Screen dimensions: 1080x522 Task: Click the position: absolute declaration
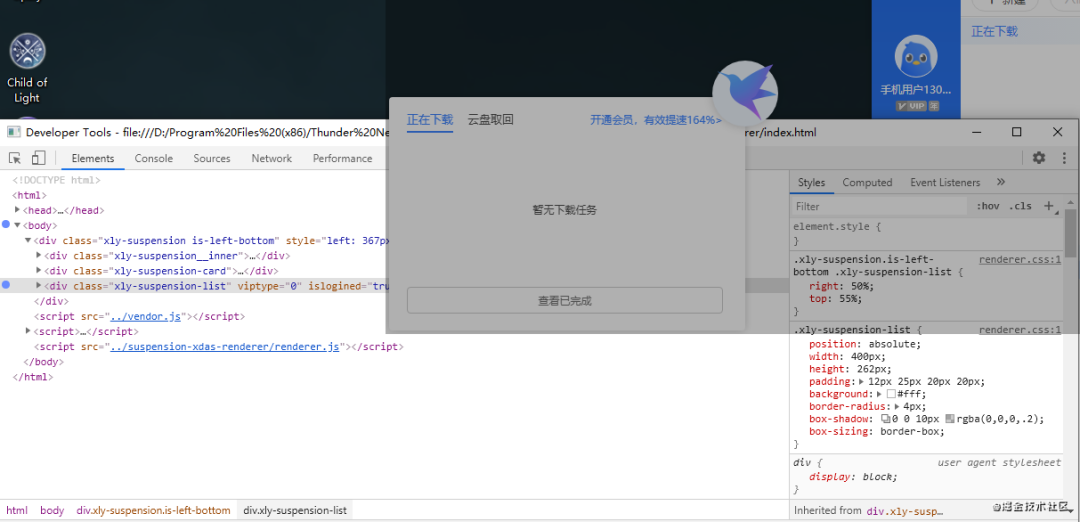pos(864,344)
